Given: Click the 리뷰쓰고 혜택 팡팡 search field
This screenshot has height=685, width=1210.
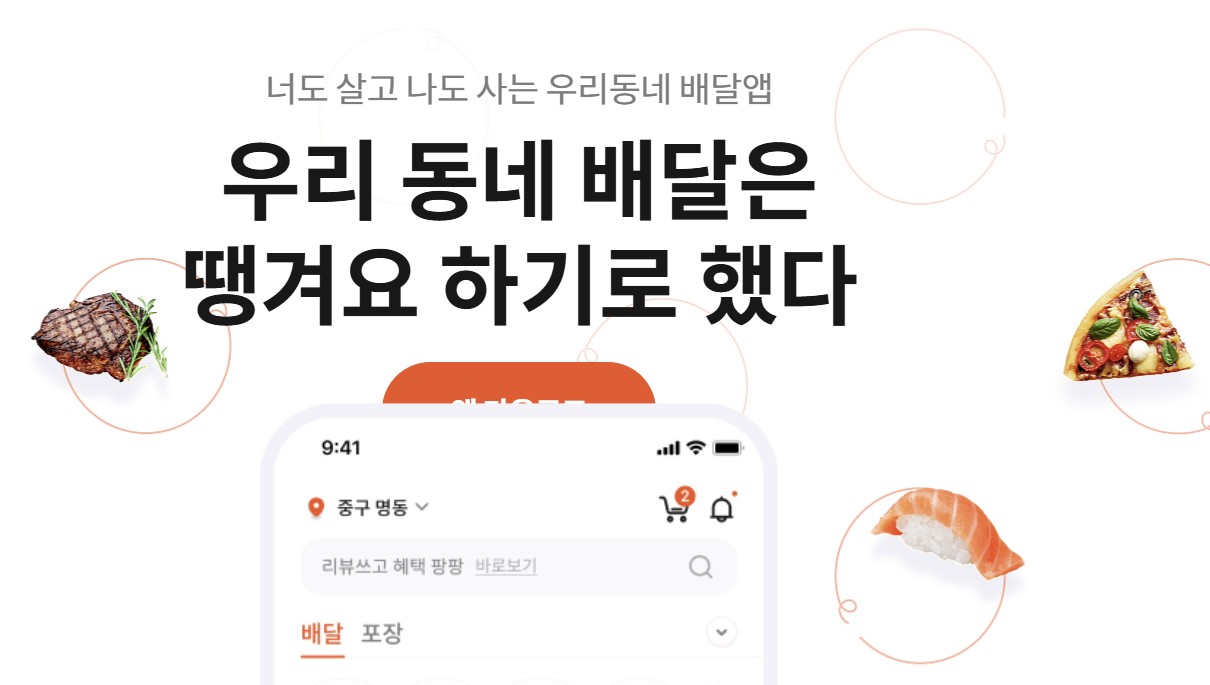Looking at the screenshot, I should [x=519, y=567].
